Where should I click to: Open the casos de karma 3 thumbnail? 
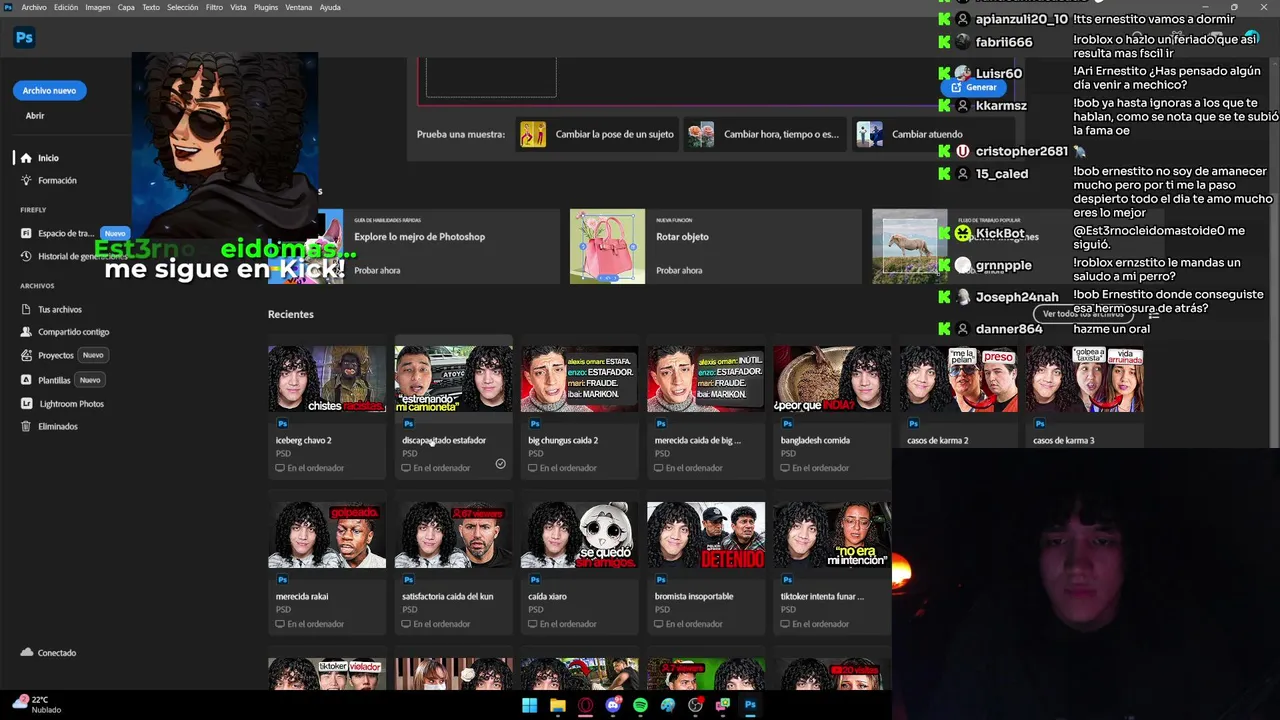point(1084,379)
